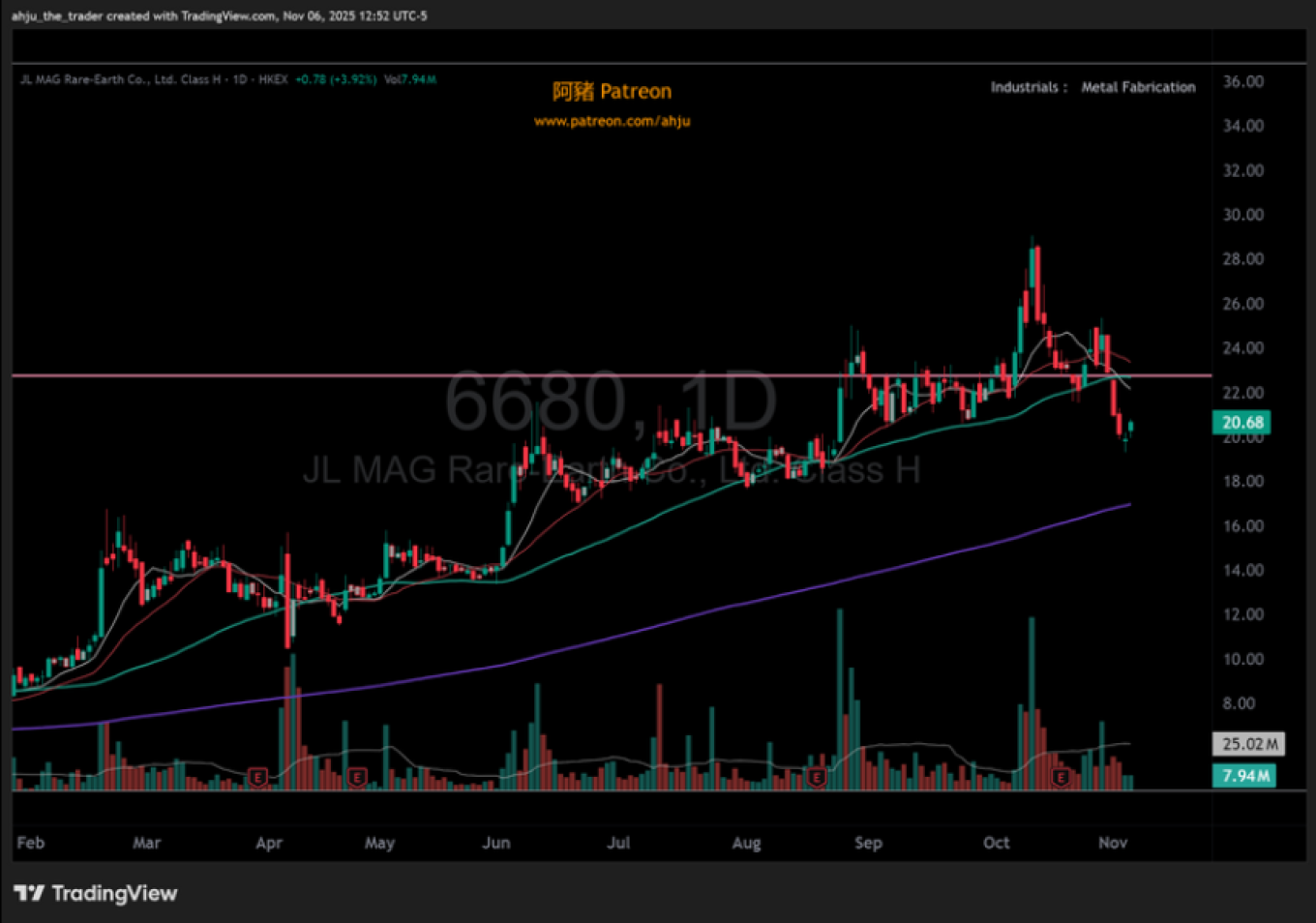The height and width of the screenshot is (923, 1316).
Task: Click the 20.68 current price label
Action: (1242, 422)
